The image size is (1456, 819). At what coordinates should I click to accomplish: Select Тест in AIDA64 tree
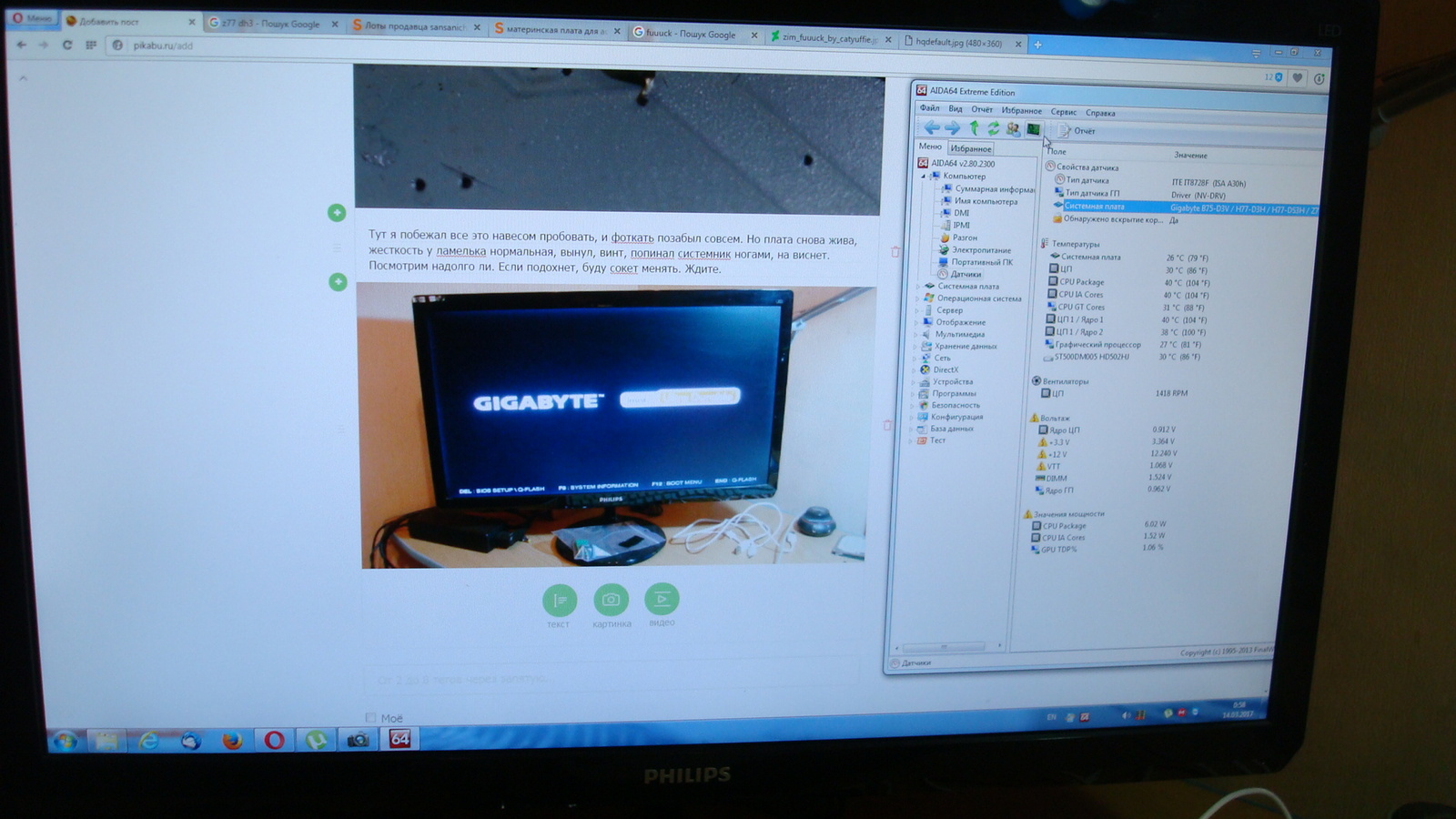937,440
